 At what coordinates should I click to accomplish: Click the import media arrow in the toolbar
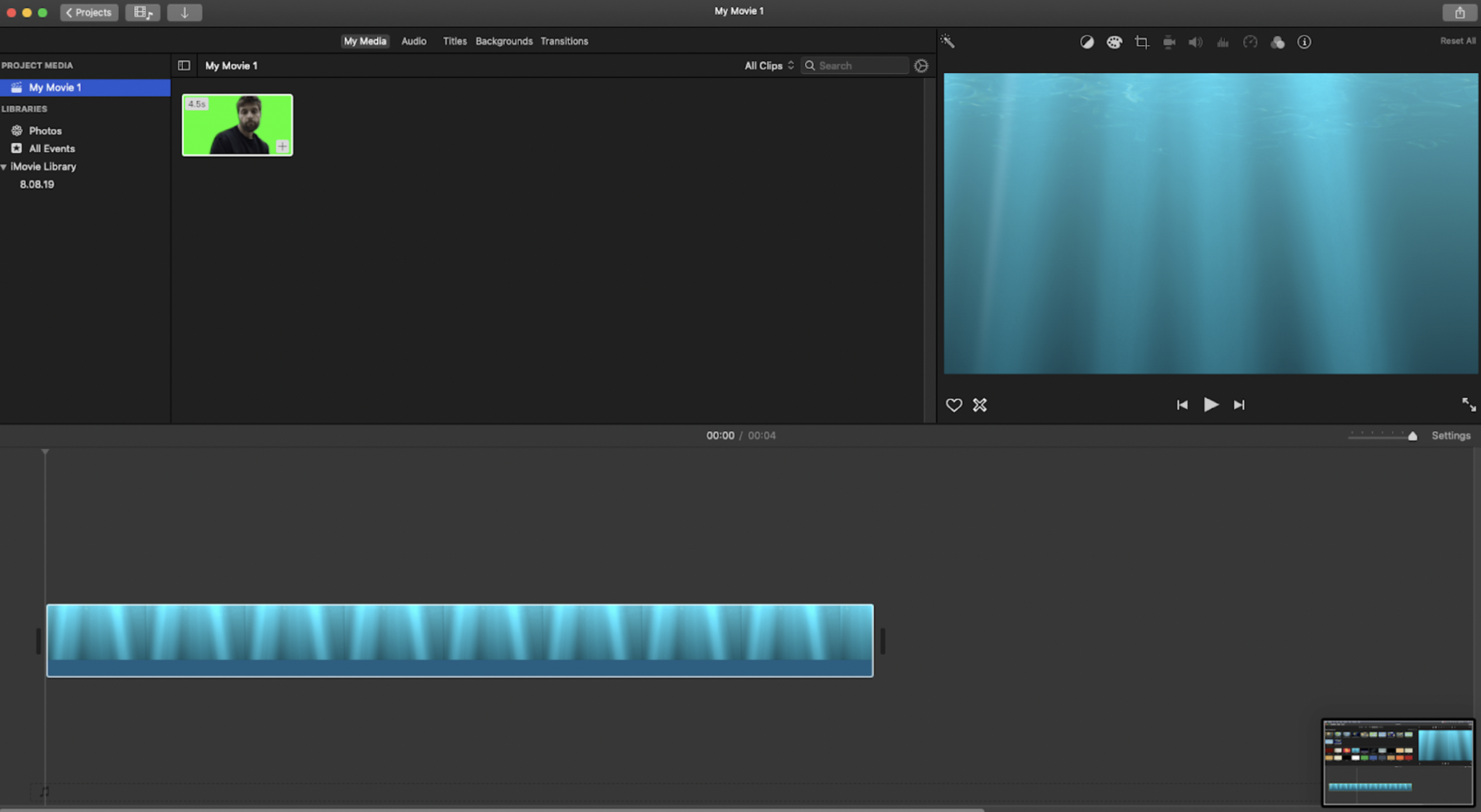tap(184, 12)
